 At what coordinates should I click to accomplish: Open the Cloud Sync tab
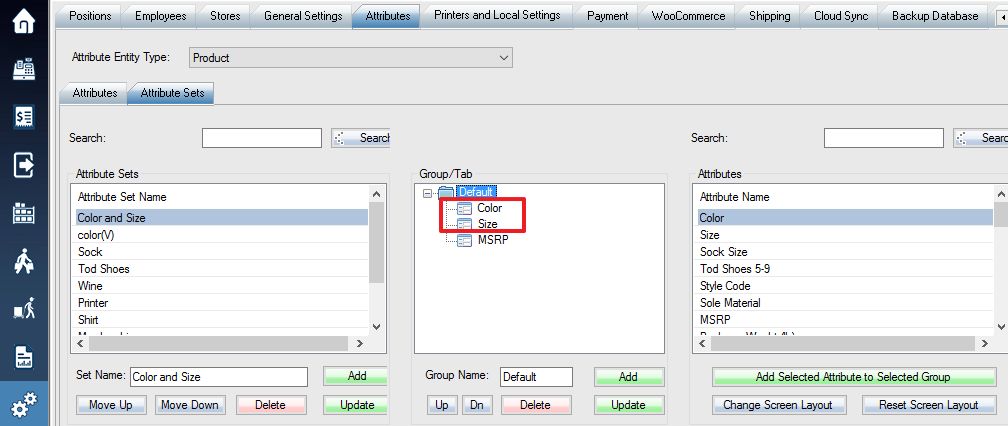pos(841,15)
